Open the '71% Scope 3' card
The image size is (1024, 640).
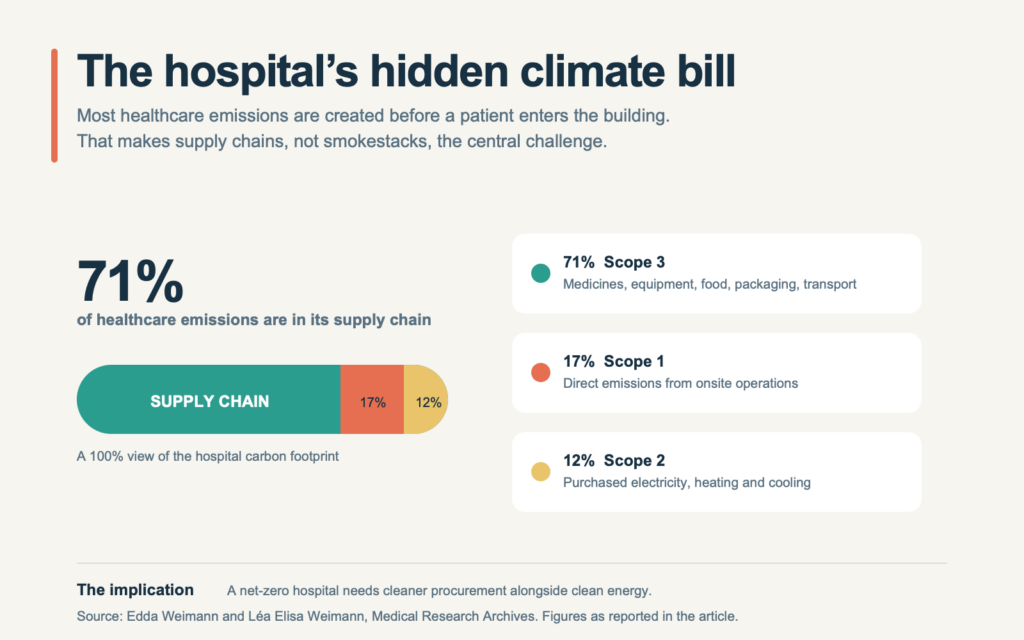(x=716, y=274)
